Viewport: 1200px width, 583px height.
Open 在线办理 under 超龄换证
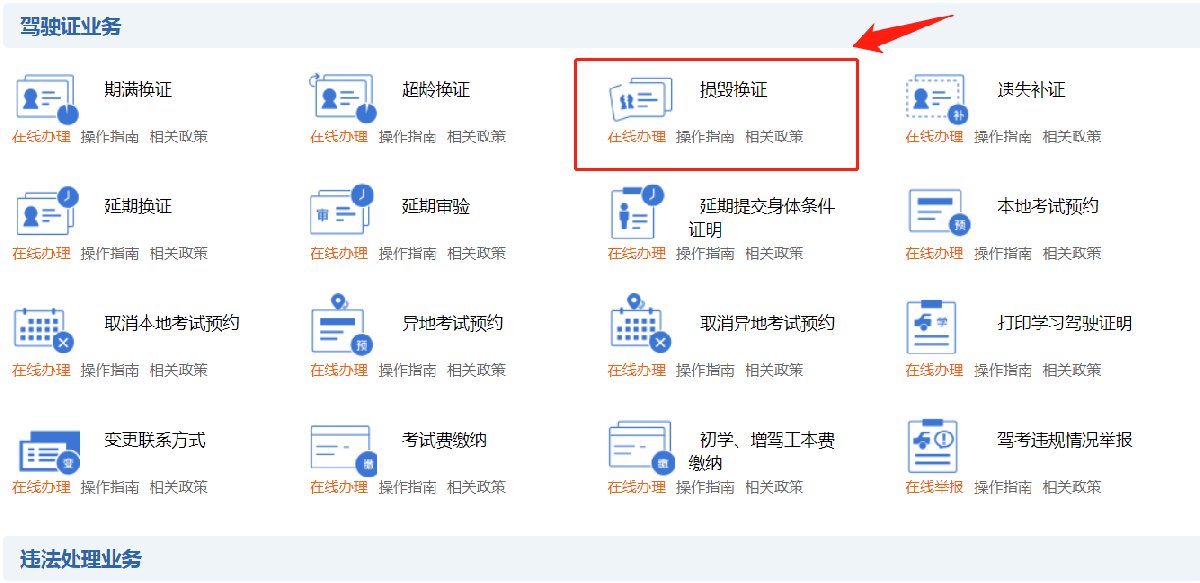click(x=339, y=137)
